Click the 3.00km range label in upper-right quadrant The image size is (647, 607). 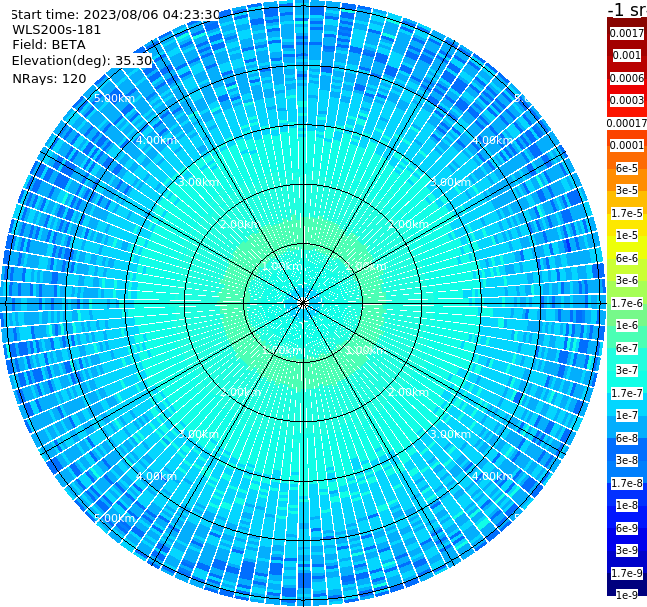pos(450,182)
